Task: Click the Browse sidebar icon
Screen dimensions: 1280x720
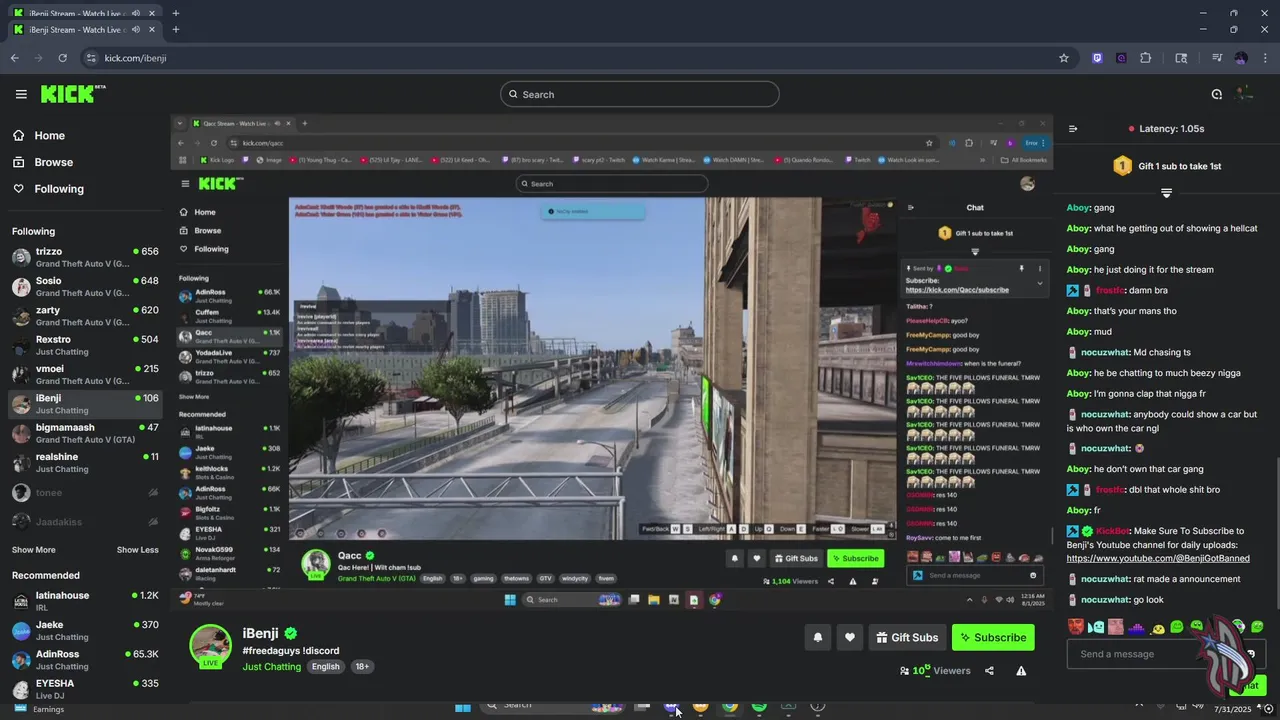Action: (x=18, y=162)
